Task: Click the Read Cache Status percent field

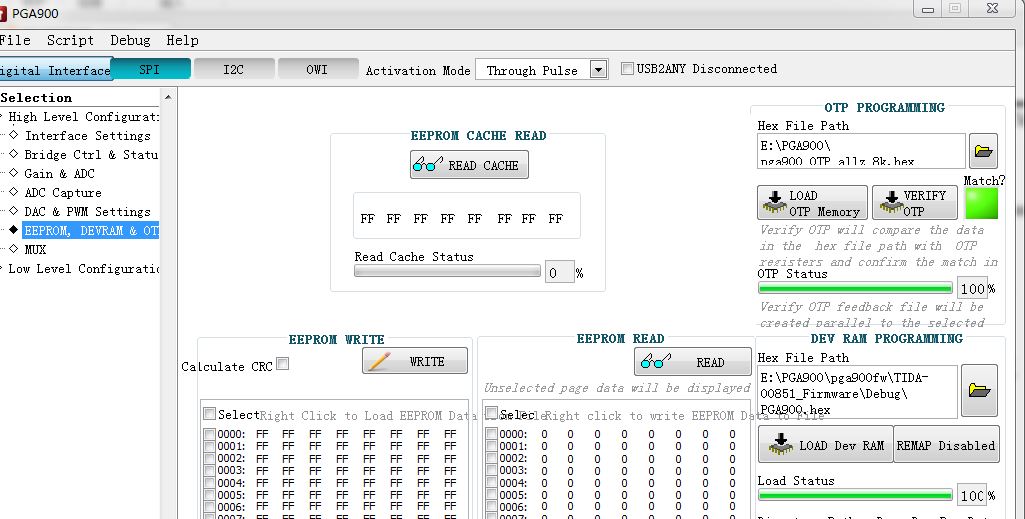Action: click(x=560, y=273)
